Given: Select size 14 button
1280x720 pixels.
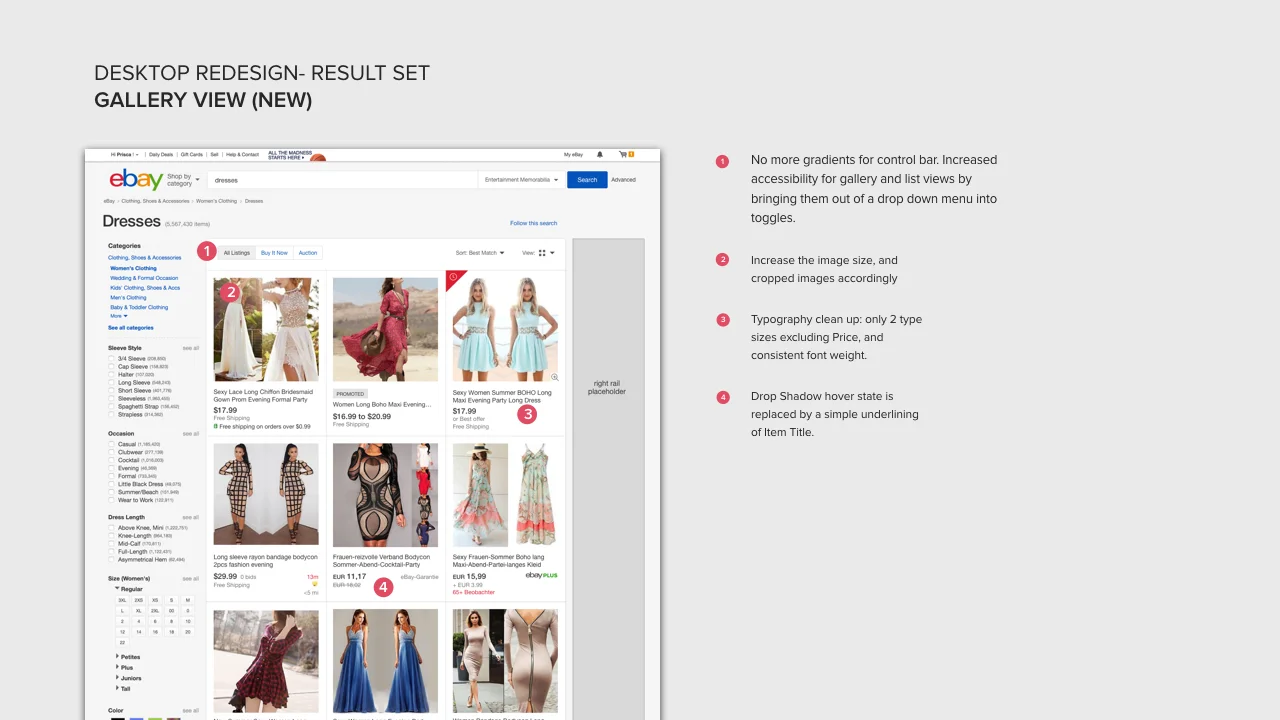Looking at the screenshot, I should tap(139, 631).
